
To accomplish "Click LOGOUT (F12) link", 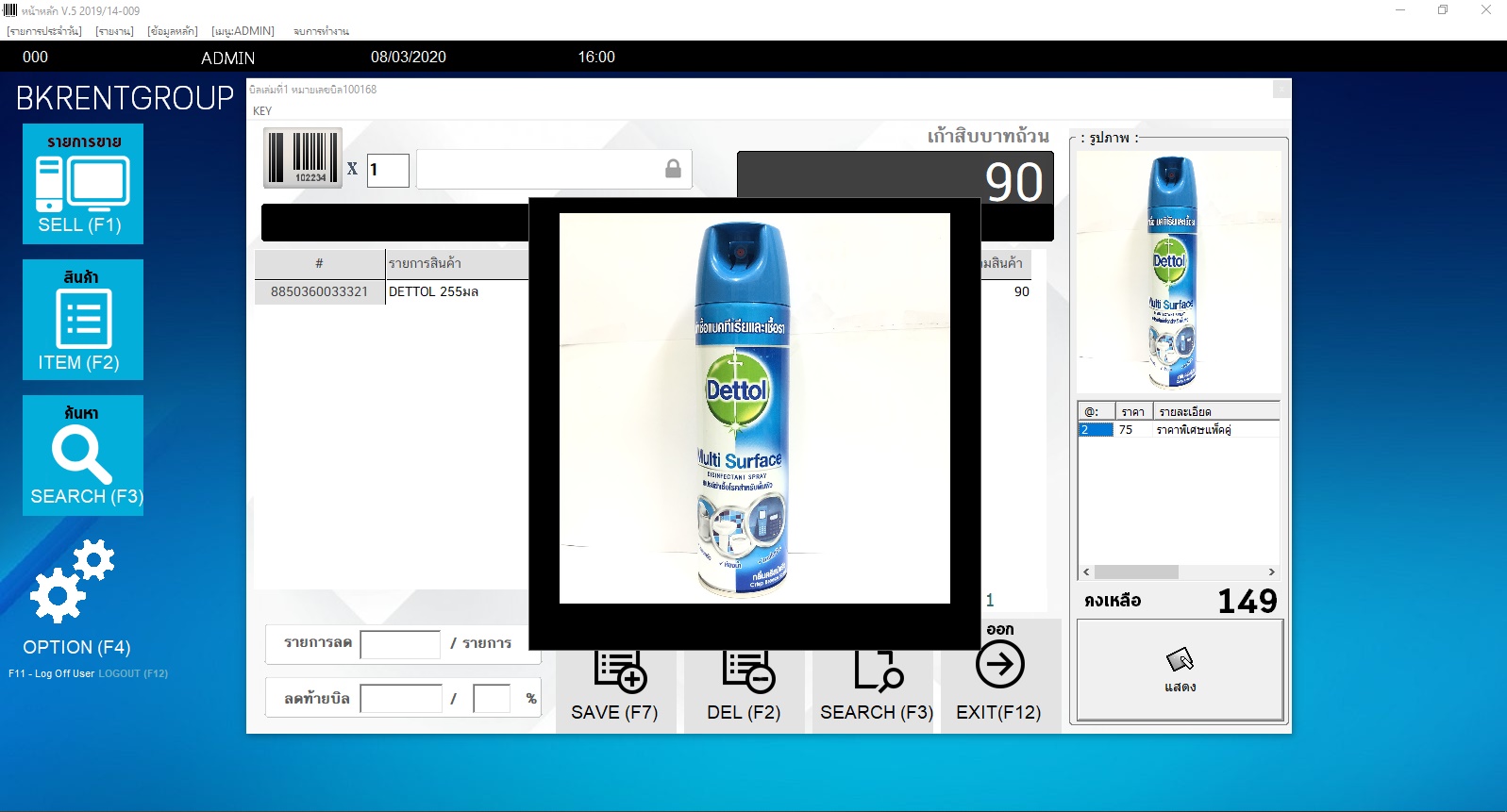I will tap(133, 673).
